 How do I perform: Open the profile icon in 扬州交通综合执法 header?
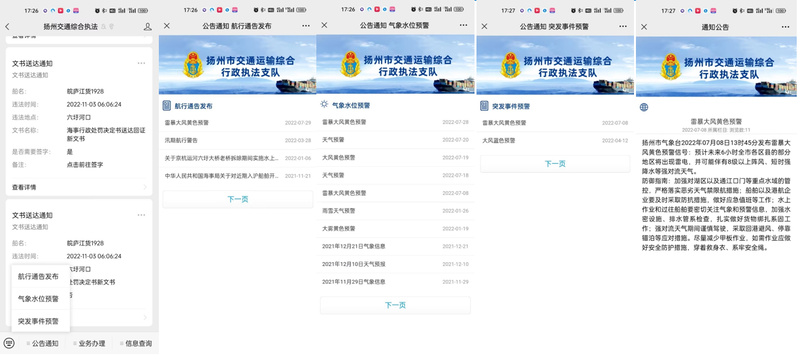tap(147, 27)
